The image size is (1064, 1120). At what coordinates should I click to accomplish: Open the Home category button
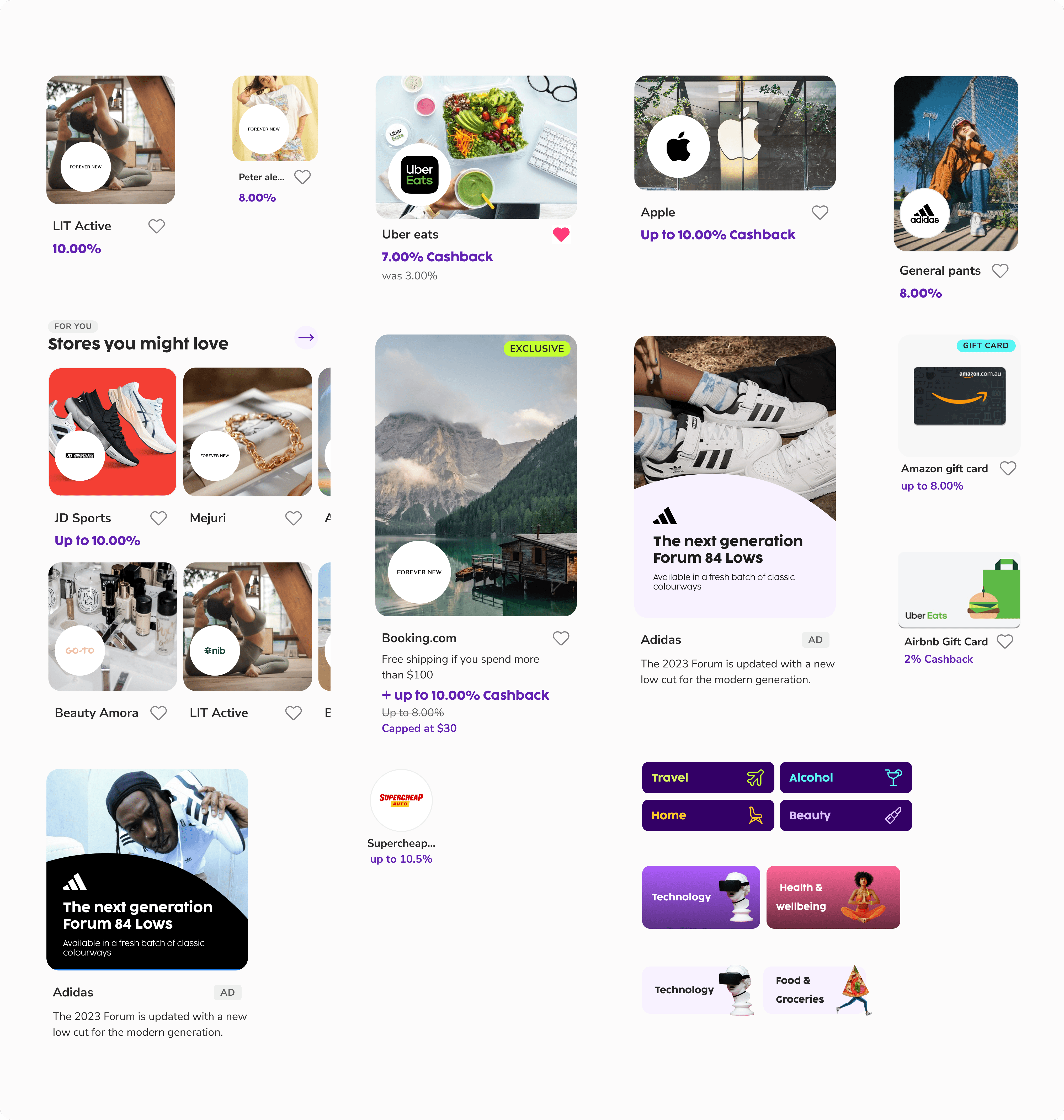pyautogui.click(x=708, y=815)
